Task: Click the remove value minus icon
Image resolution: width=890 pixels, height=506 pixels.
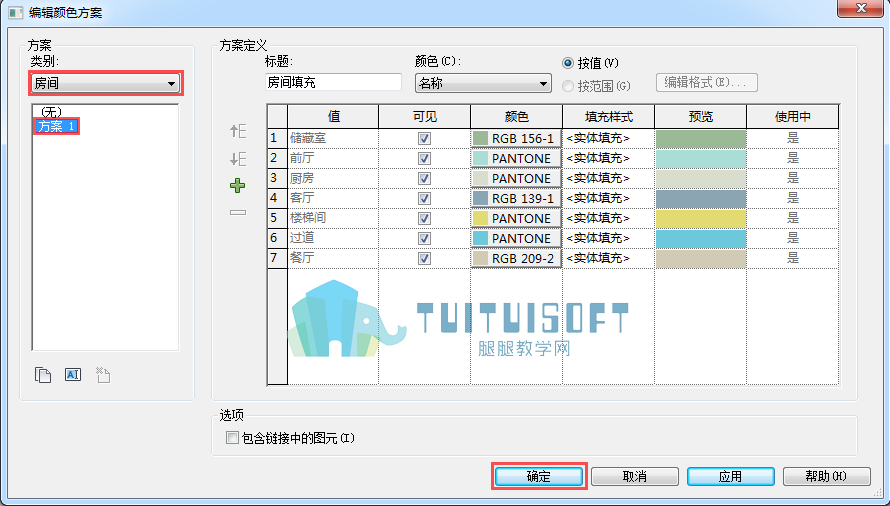Action: coord(238,212)
